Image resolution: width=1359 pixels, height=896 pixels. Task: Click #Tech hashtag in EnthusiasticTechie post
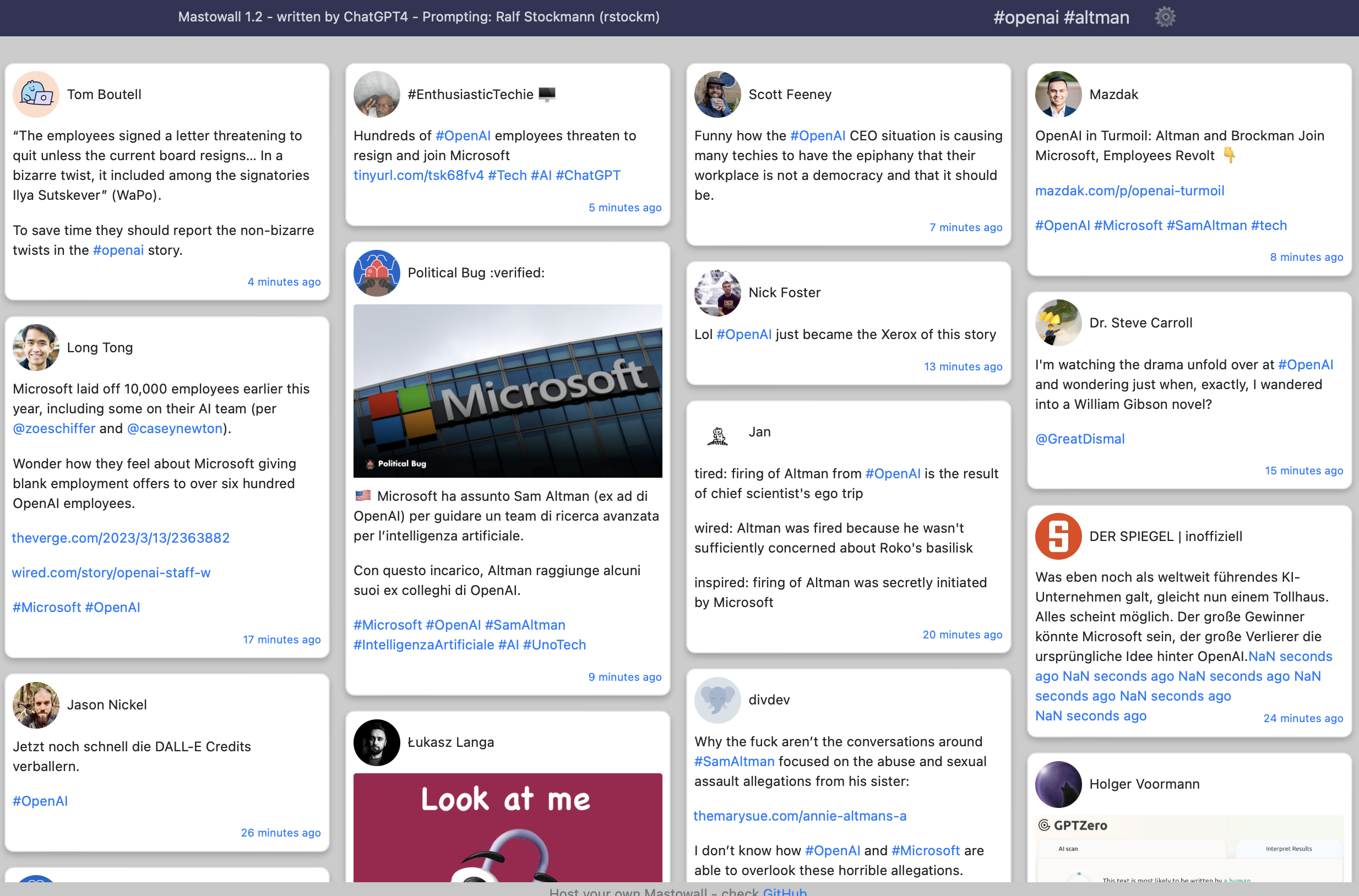click(507, 176)
